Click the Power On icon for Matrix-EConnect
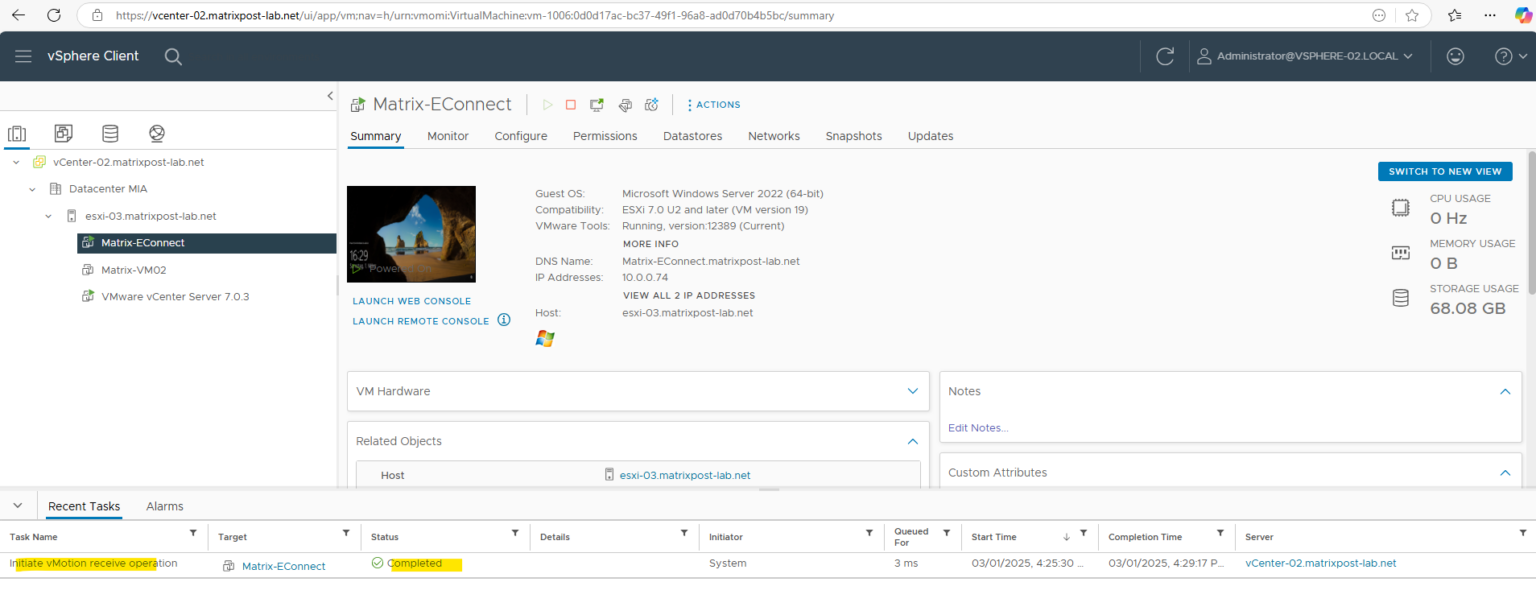The height and width of the screenshot is (615, 1536). click(548, 104)
